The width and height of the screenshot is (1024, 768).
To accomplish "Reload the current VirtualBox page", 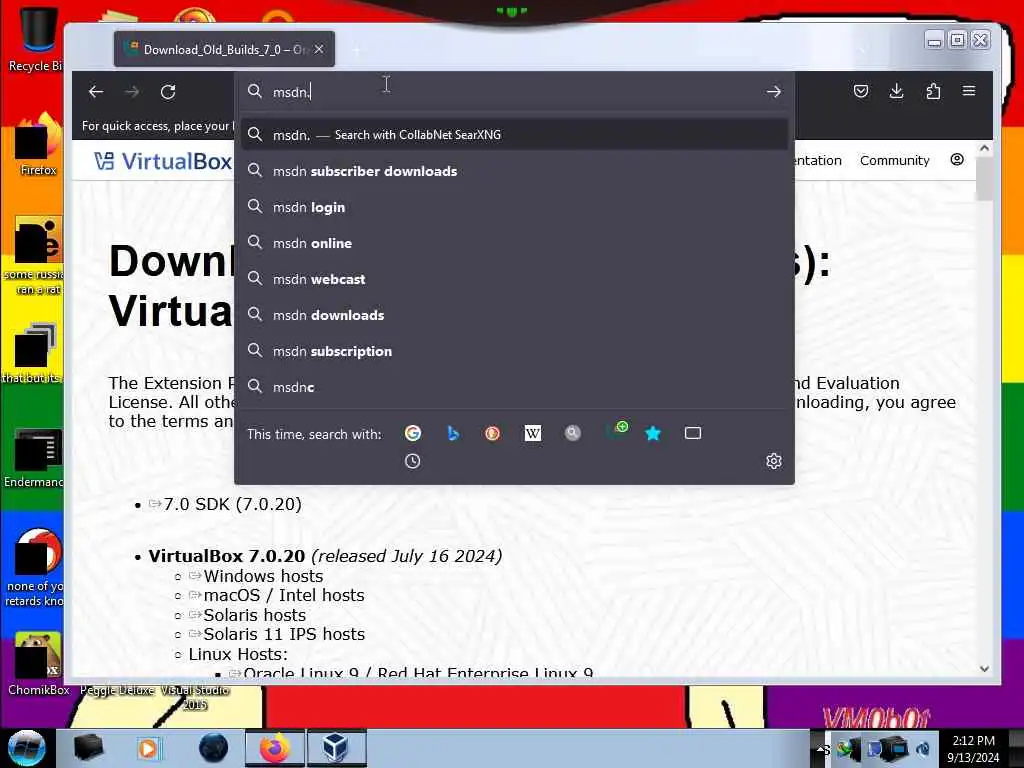I will click(168, 92).
